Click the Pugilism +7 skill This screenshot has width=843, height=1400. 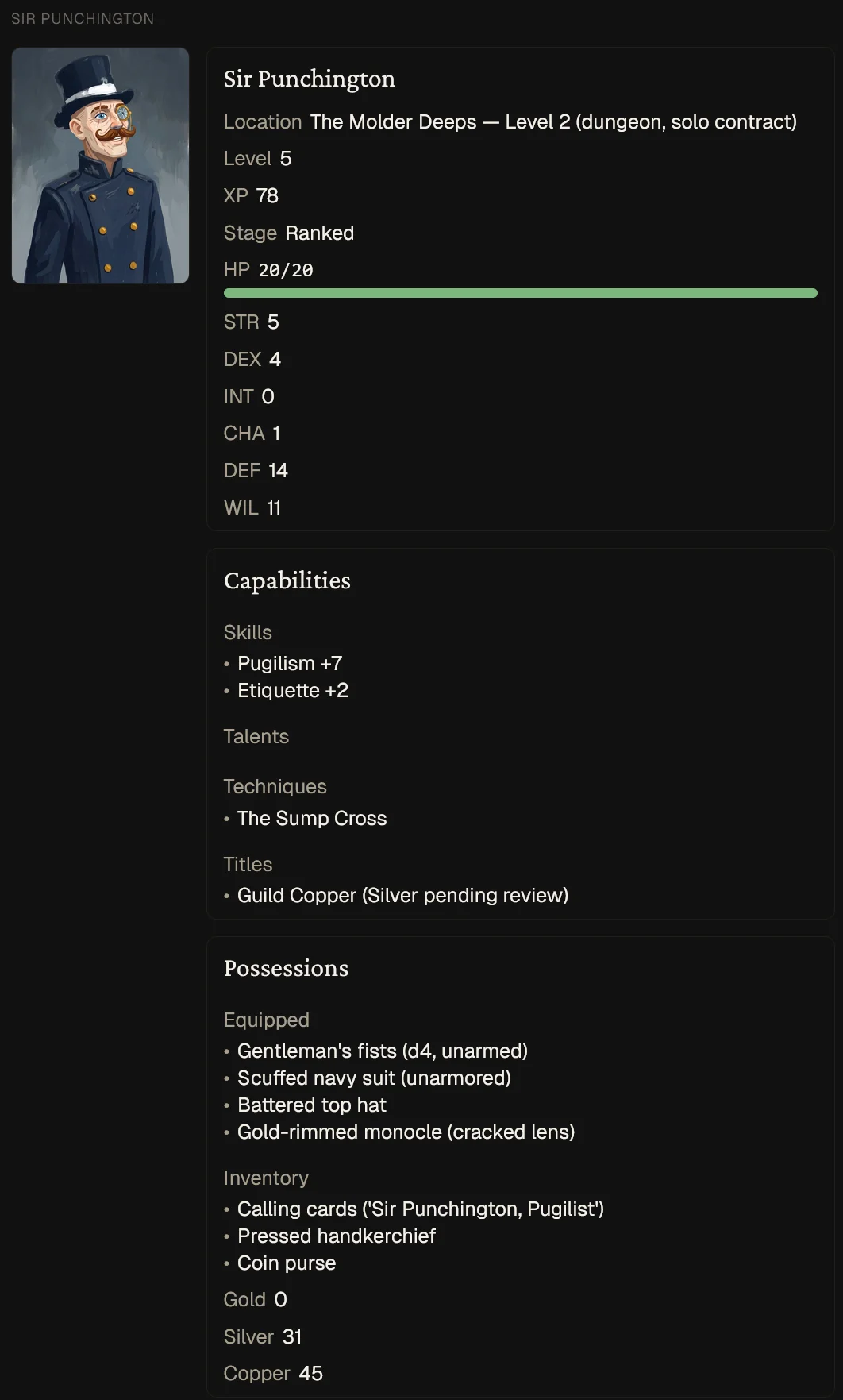(290, 663)
